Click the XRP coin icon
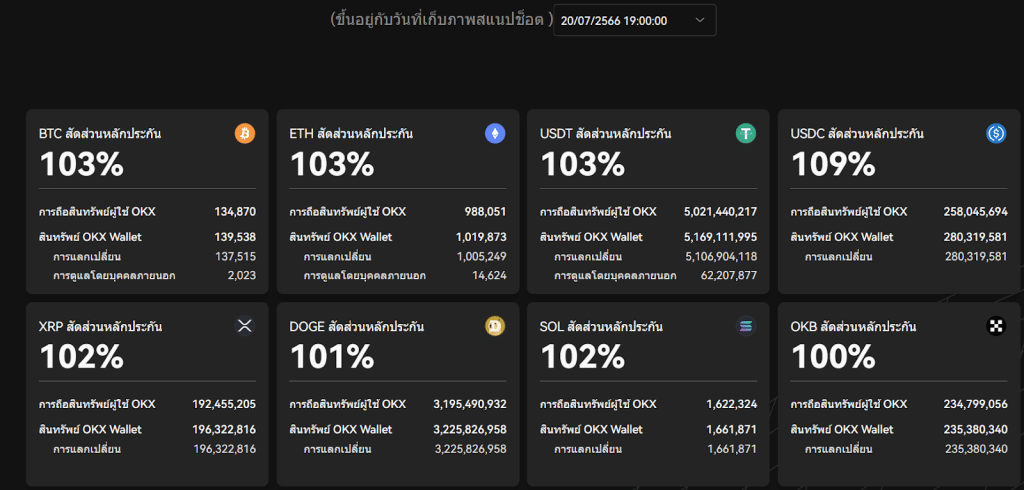This screenshot has width=1024, height=490. pos(245,326)
